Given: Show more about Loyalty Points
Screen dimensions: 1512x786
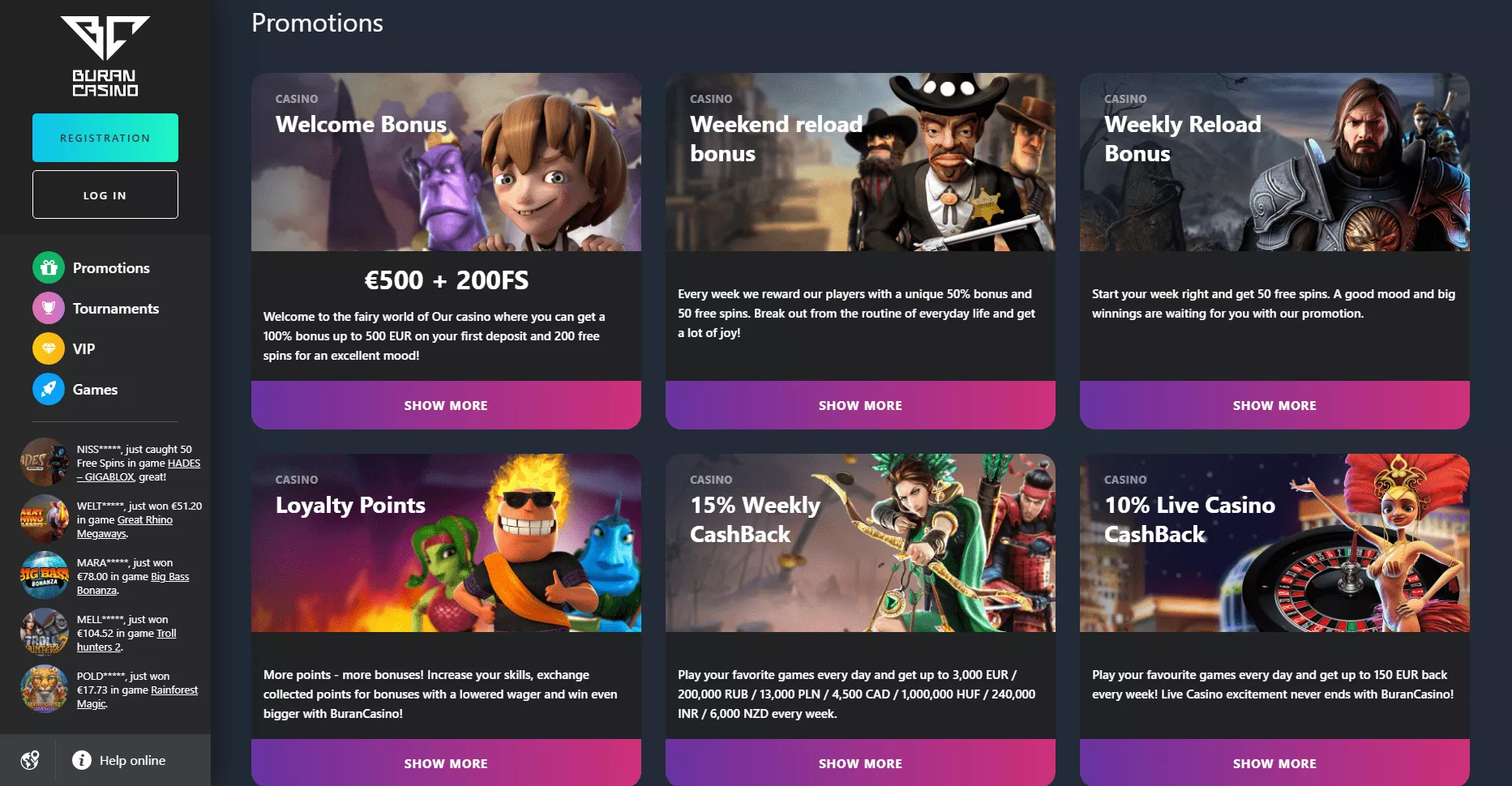Looking at the screenshot, I should point(446,763).
